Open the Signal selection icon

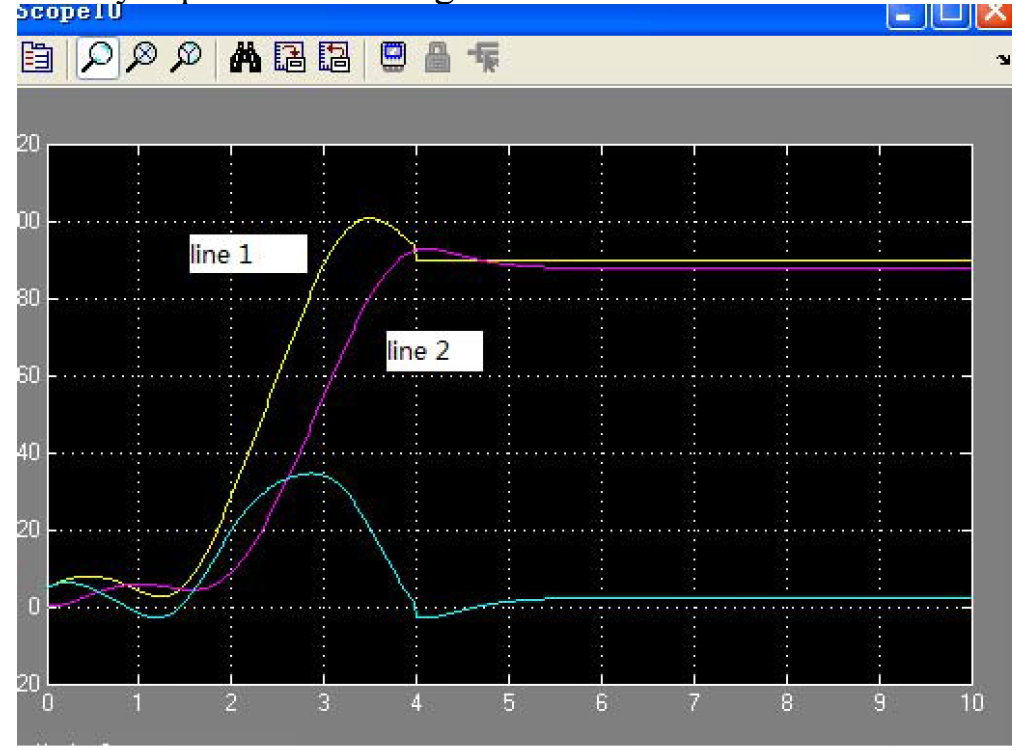pos(483,59)
